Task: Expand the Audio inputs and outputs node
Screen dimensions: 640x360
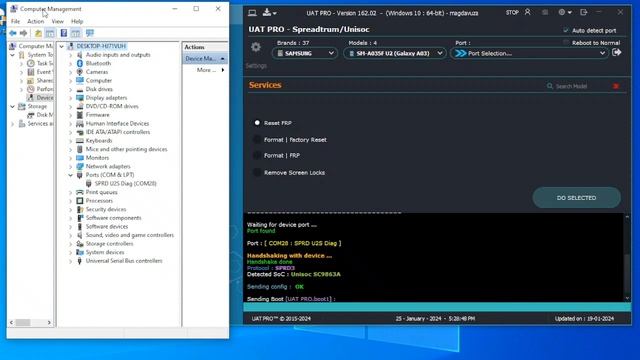Action: (71, 55)
